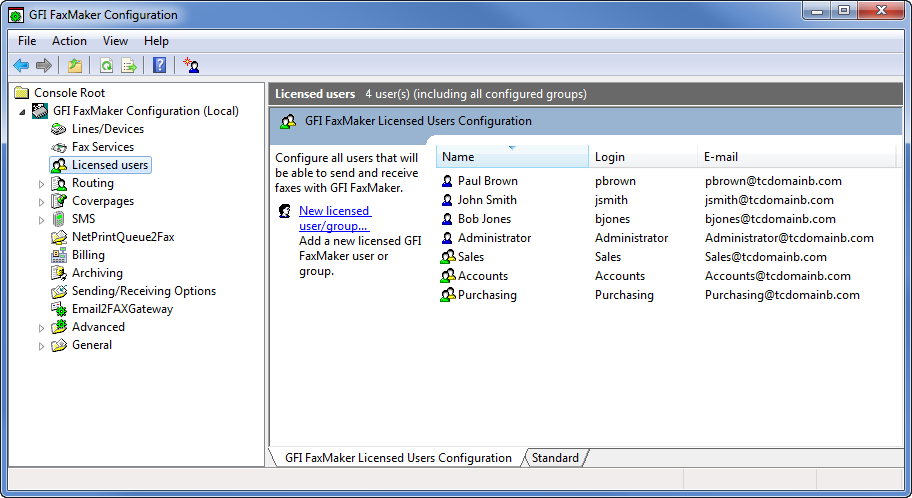Expand the Routing tree node

point(41,184)
